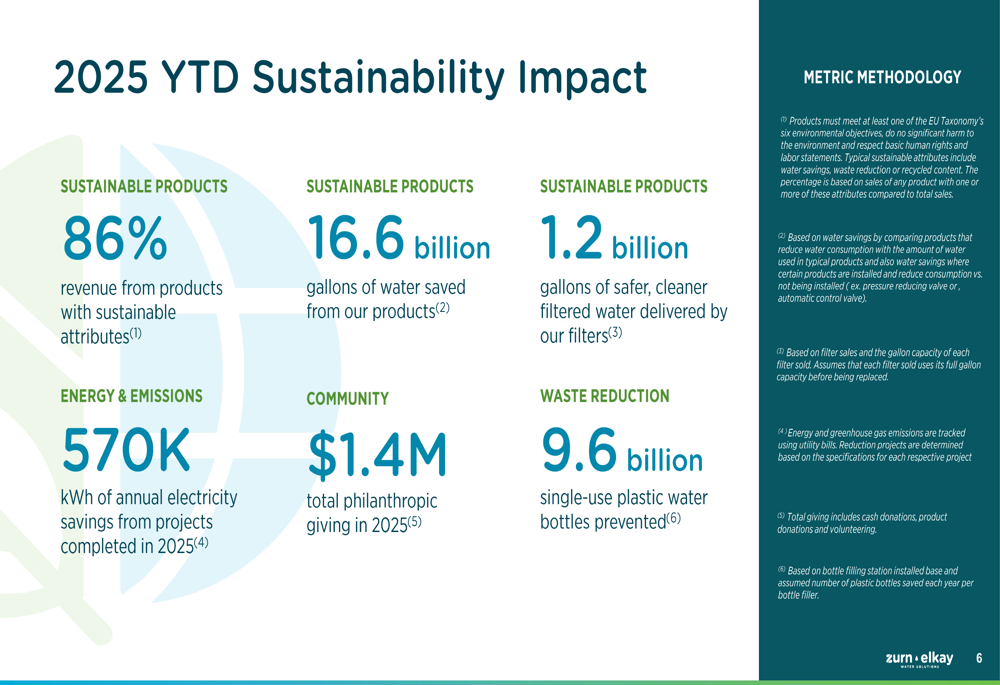1000x685 pixels.
Task: Click the page number 6
Action: (979, 658)
